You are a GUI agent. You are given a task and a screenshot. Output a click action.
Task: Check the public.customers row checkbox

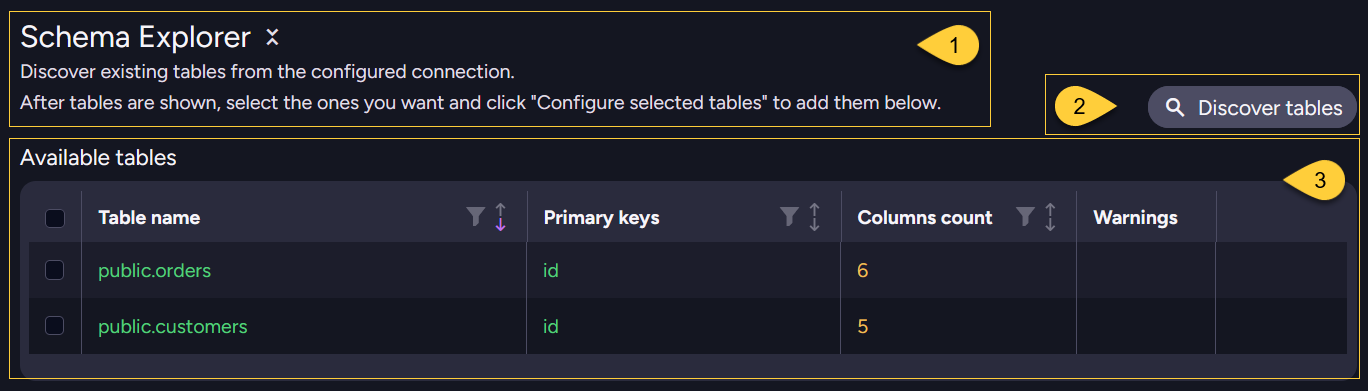click(55, 326)
